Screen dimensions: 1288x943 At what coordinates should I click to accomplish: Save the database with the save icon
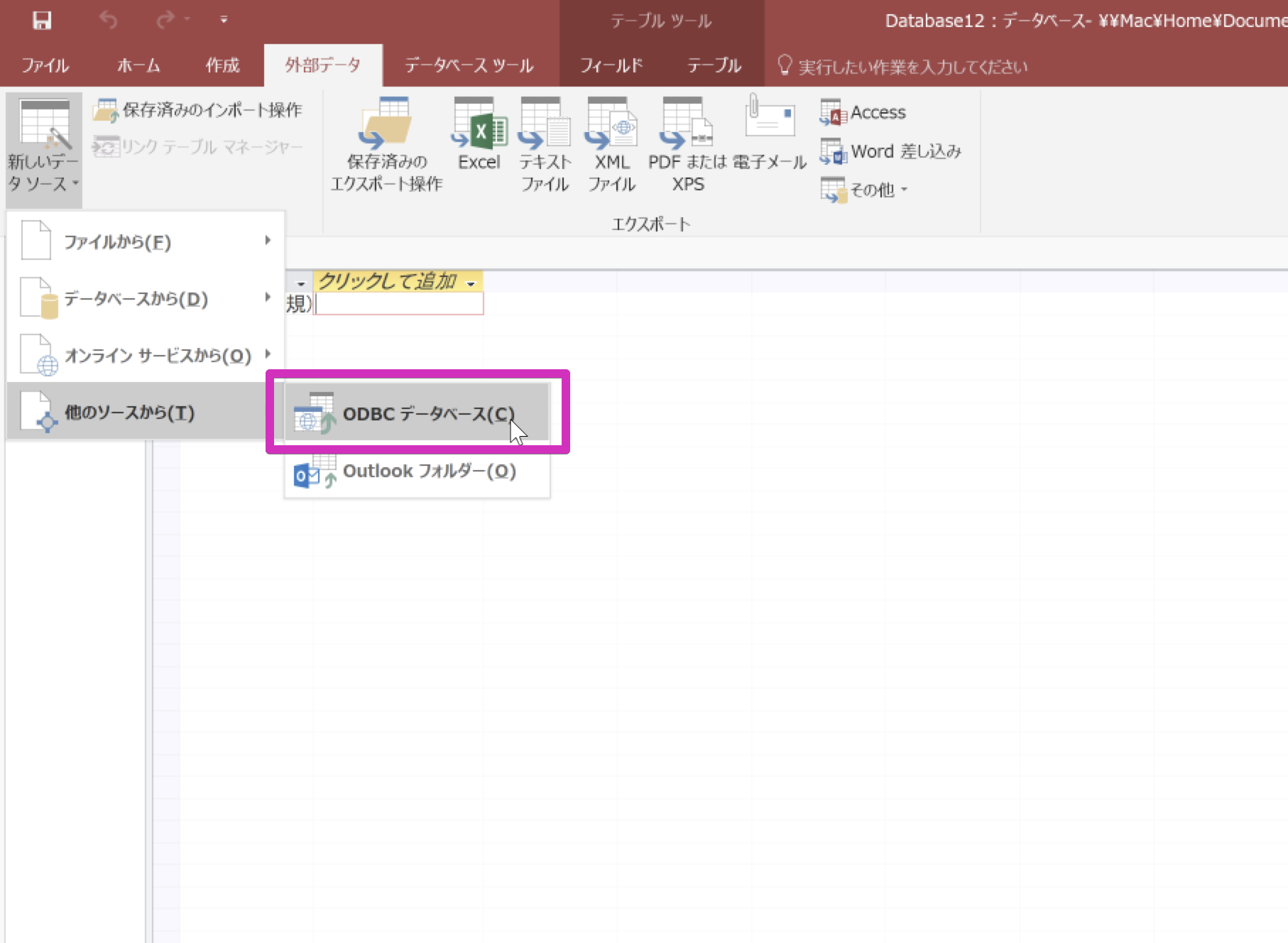click(x=41, y=20)
